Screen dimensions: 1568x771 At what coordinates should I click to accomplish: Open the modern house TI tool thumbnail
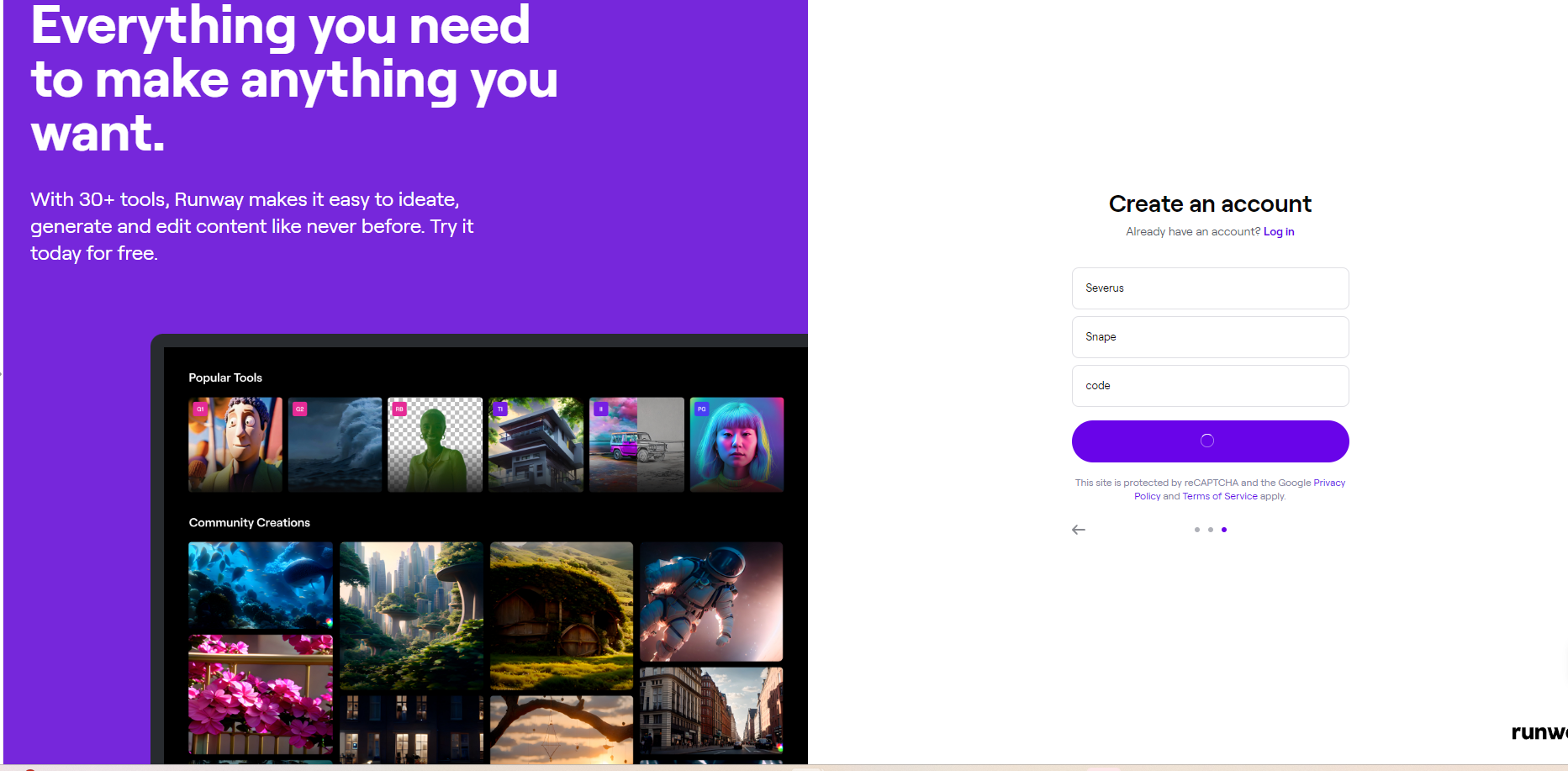pyautogui.click(x=536, y=445)
